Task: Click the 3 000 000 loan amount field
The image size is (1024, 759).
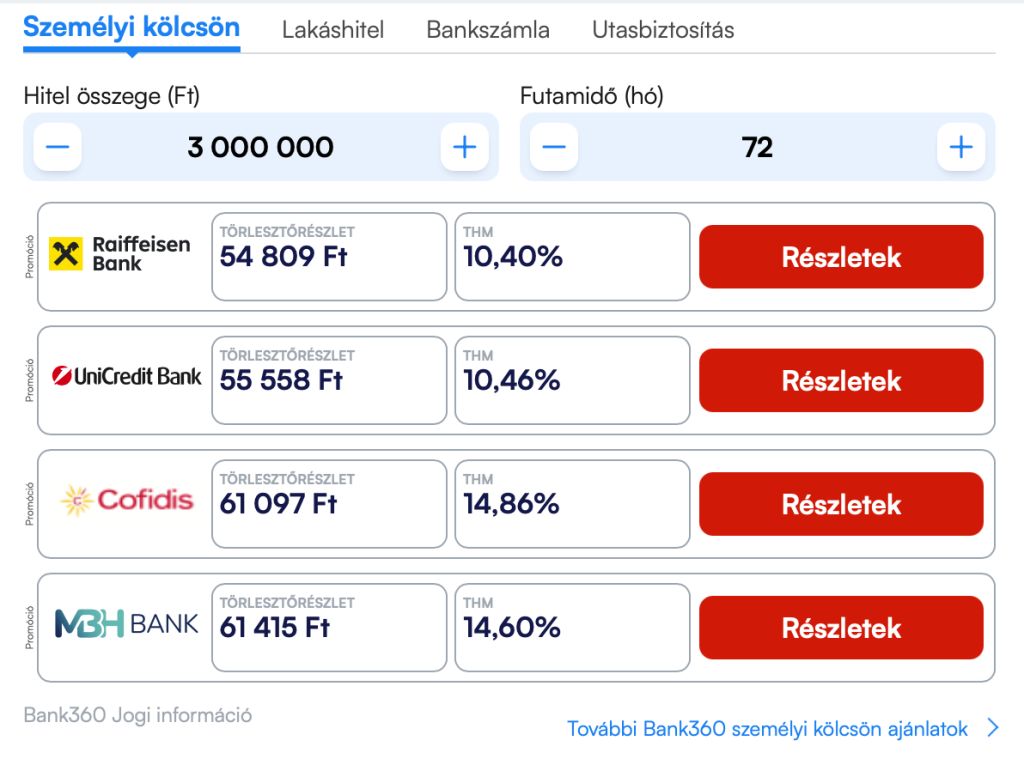Action: pyautogui.click(x=261, y=147)
